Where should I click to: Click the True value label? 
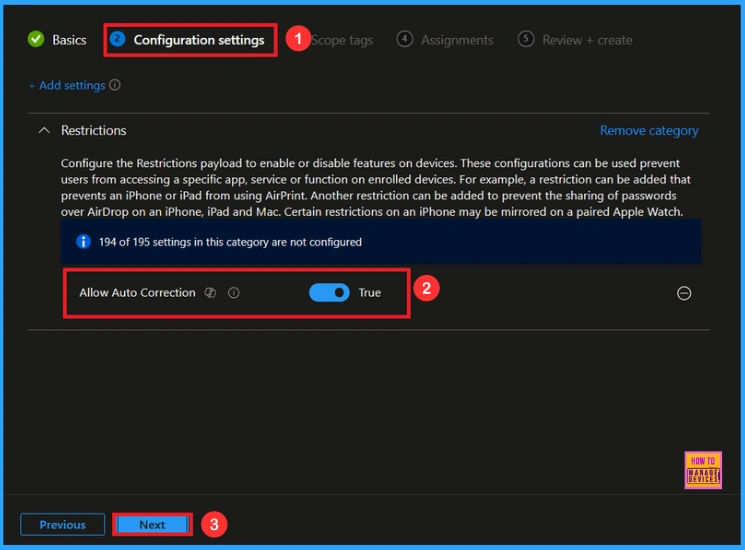point(370,293)
